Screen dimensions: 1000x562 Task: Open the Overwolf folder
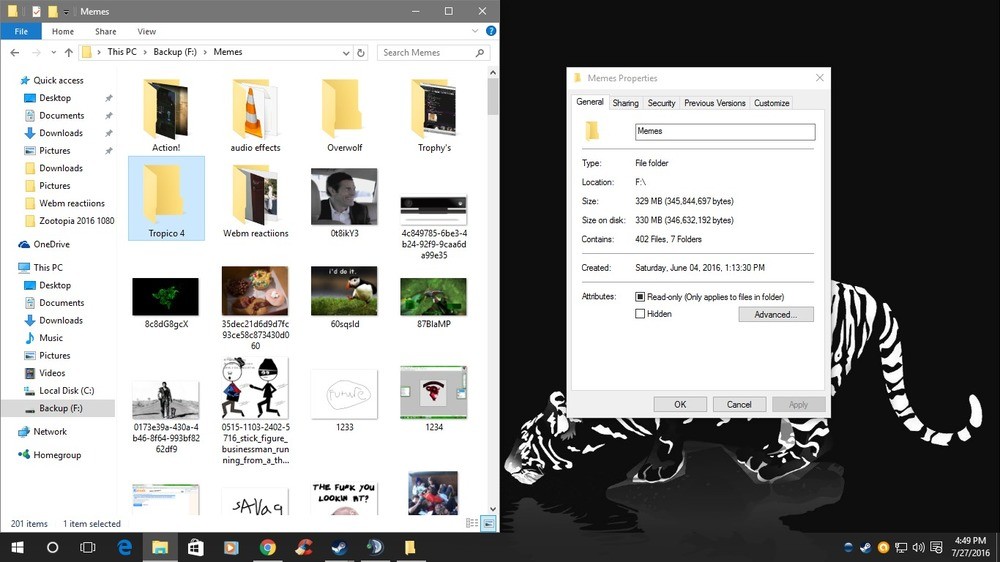(x=344, y=116)
